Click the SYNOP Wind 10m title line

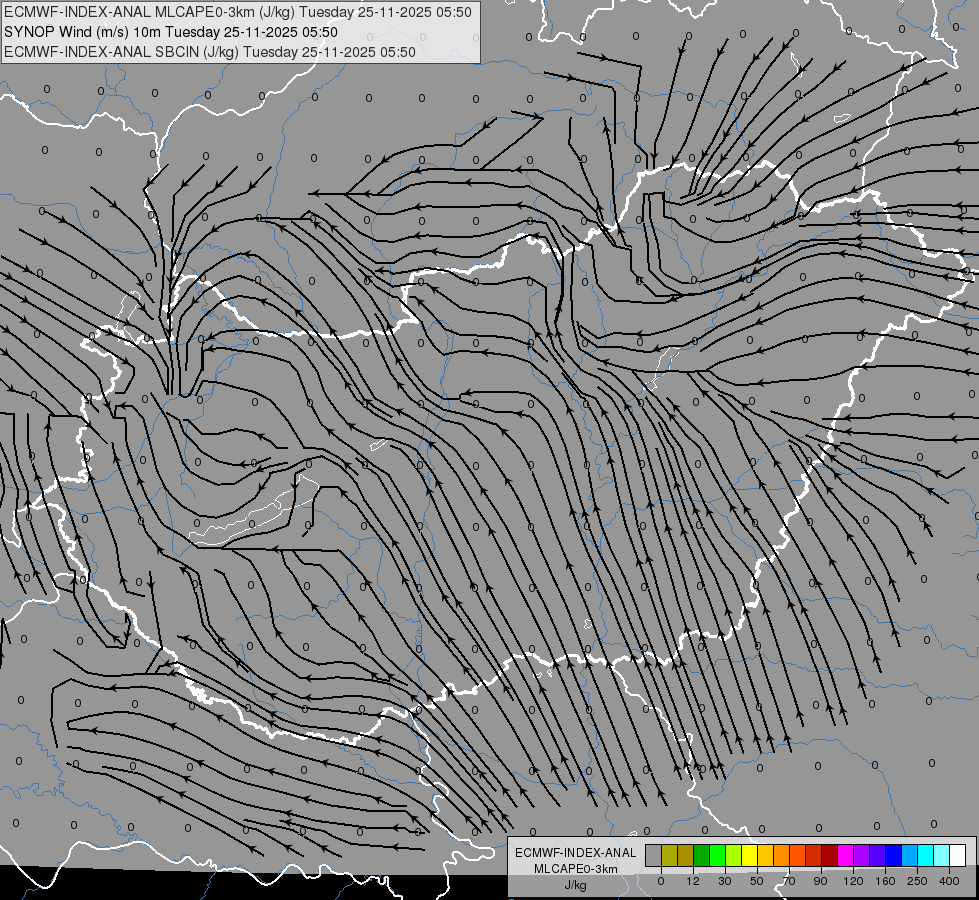tap(170, 32)
